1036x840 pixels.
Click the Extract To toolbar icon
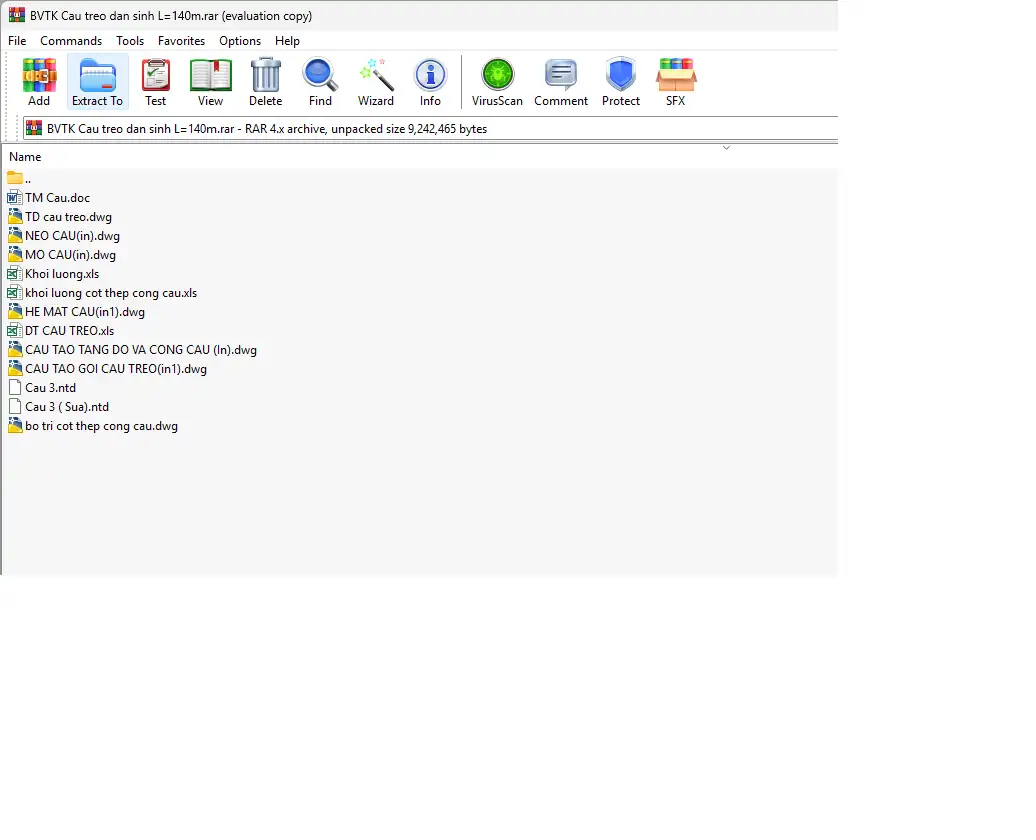(97, 81)
